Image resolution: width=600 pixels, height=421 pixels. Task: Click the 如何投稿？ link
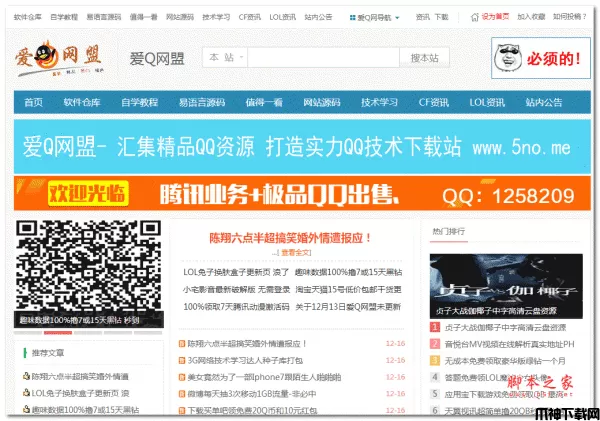click(x=570, y=17)
